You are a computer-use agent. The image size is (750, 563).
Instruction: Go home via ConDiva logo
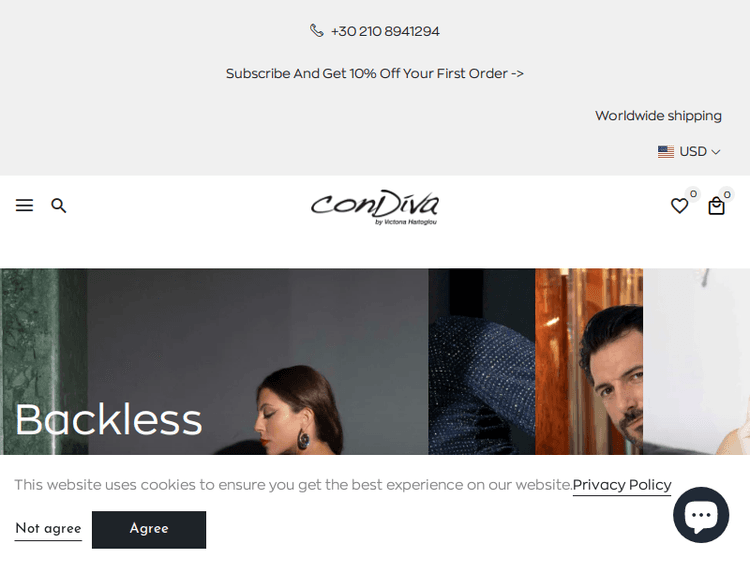(375, 207)
